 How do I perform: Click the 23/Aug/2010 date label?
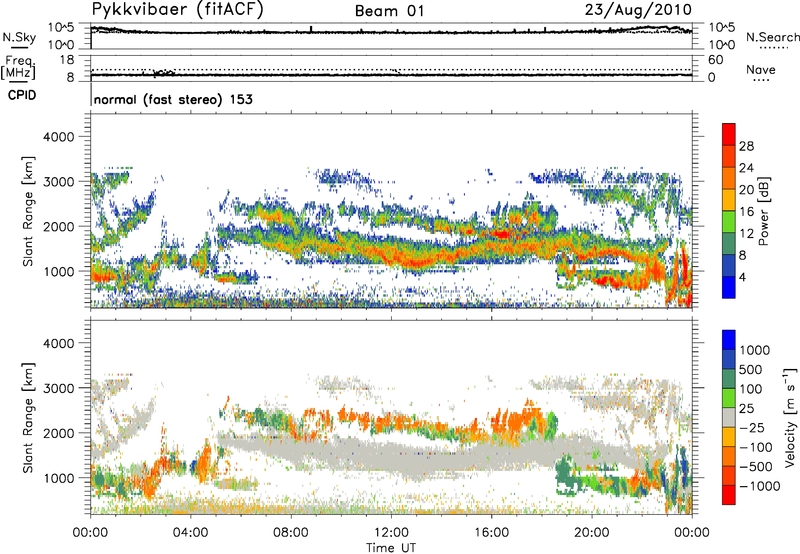638,10
